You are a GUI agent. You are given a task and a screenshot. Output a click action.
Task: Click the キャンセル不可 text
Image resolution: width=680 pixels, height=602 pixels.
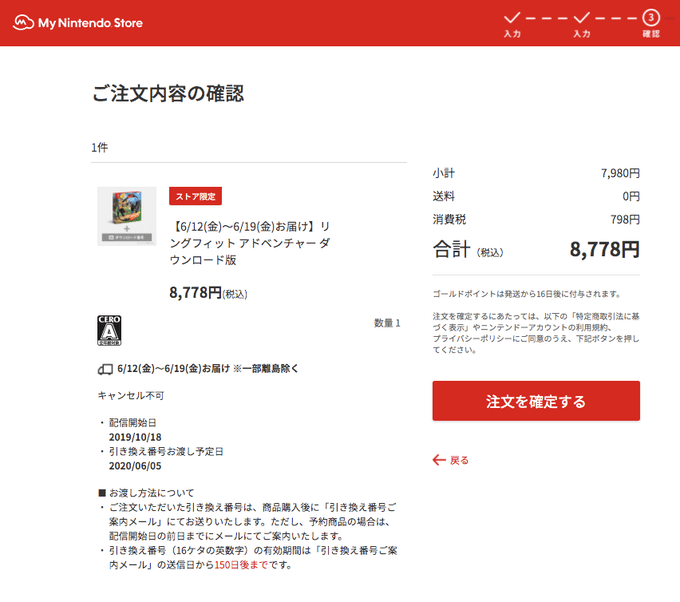pyautogui.click(x=131, y=396)
